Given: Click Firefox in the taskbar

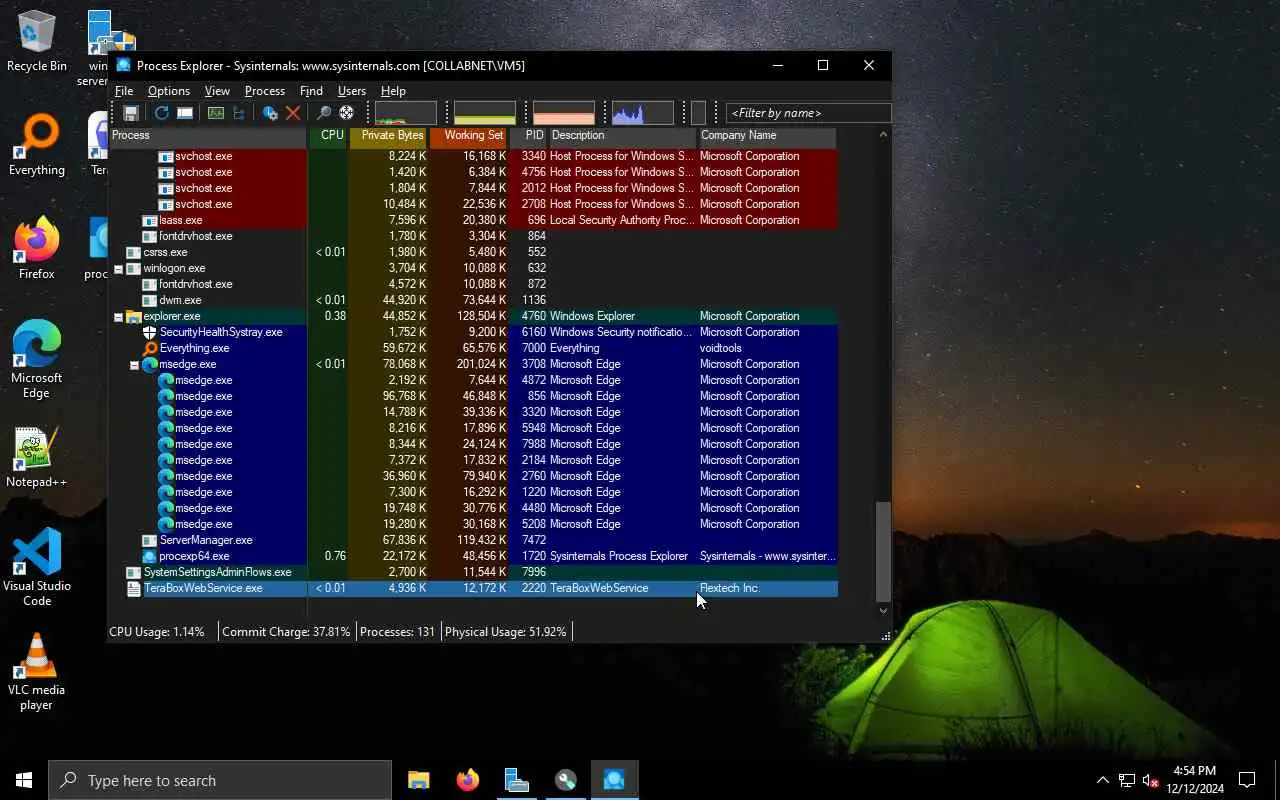Looking at the screenshot, I should (467, 780).
